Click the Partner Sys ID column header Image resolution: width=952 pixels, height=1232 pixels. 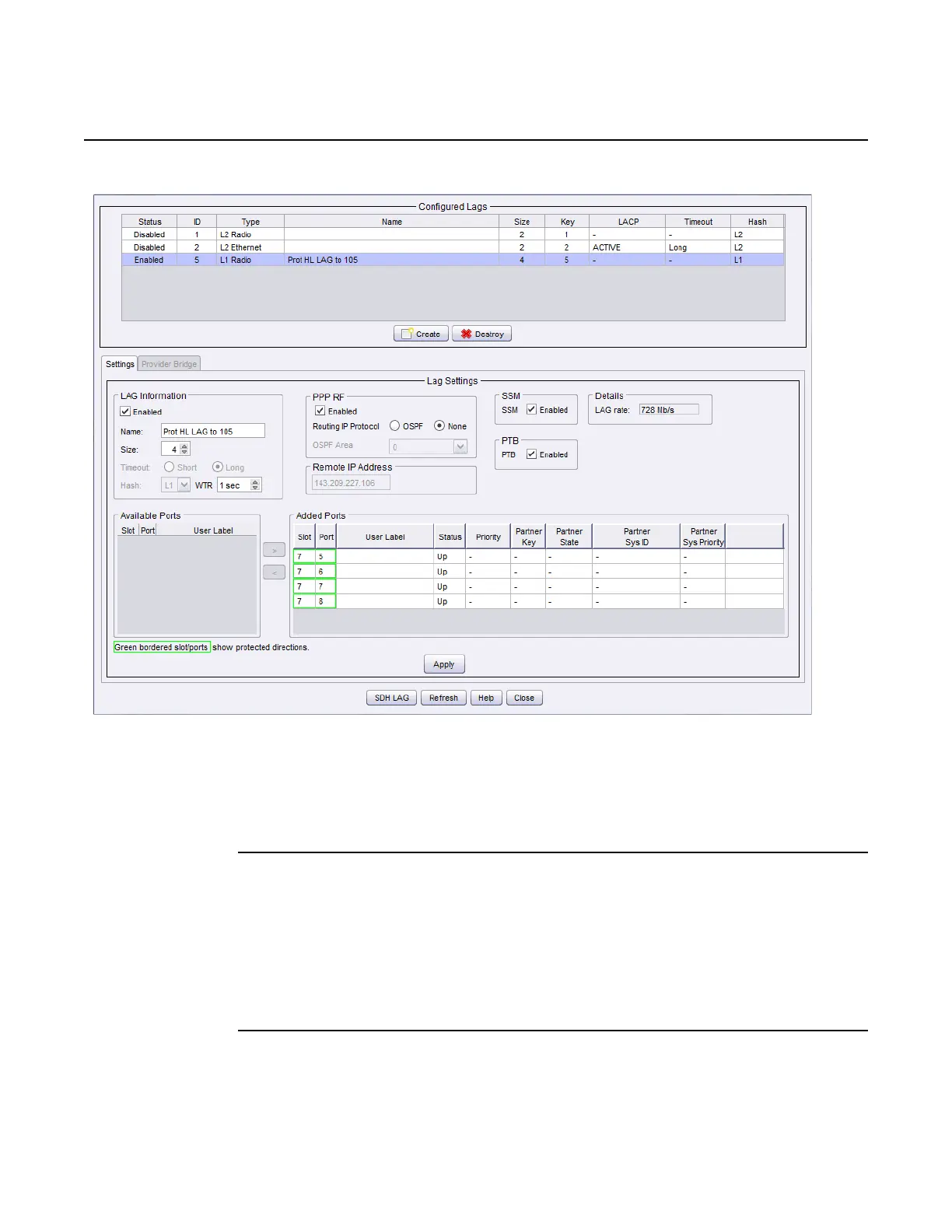[x=636, y=537]
